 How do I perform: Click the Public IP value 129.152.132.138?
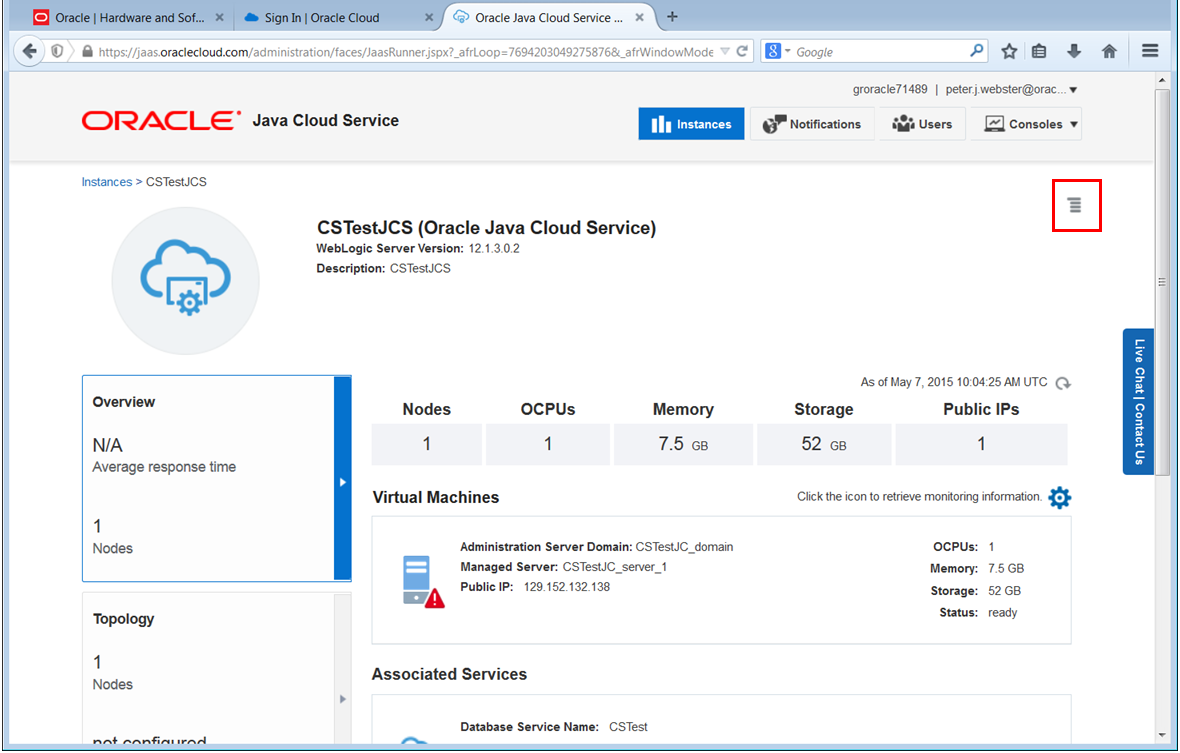click(567, 587)
